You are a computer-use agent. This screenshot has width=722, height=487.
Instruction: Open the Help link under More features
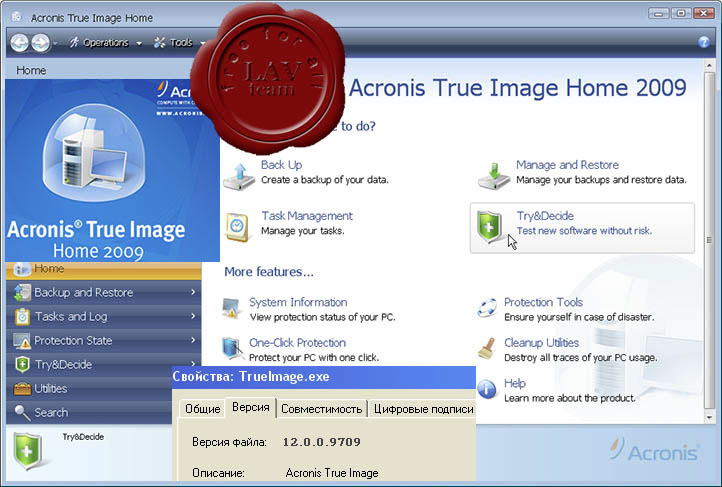(515, 383)
